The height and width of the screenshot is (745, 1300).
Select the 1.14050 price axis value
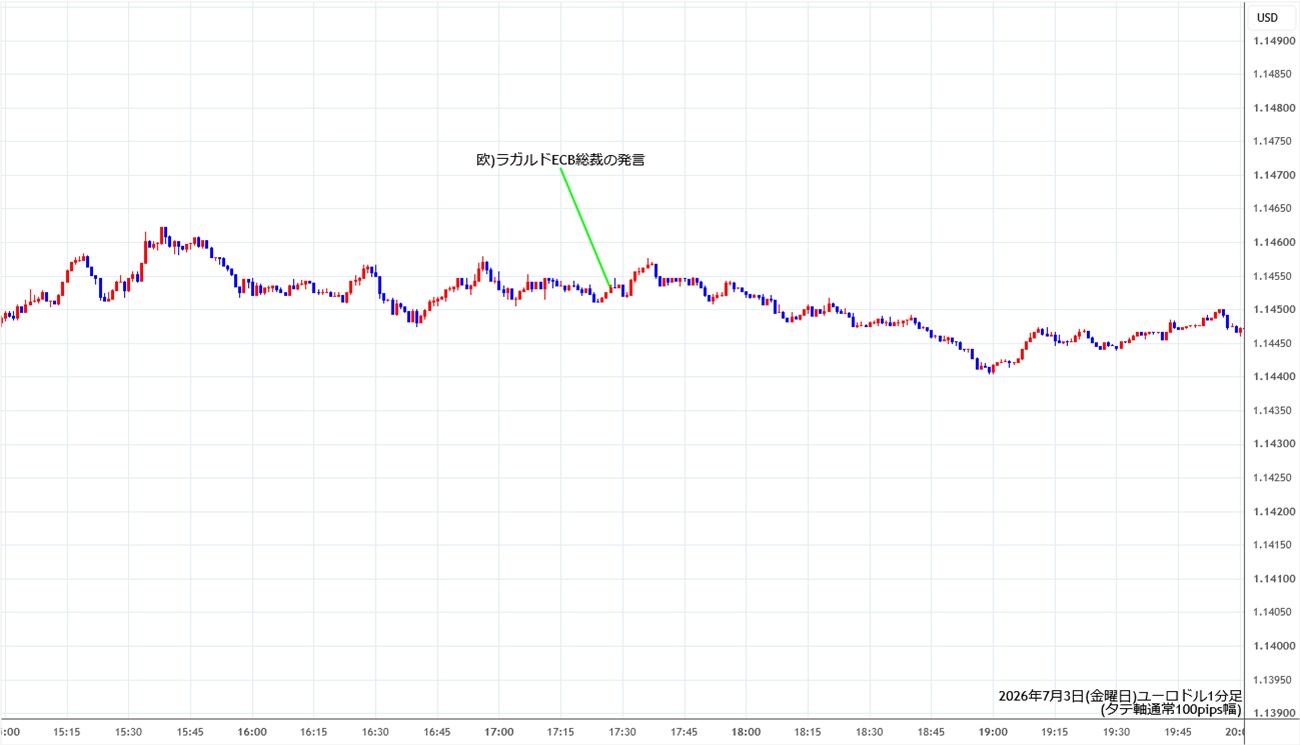pos(1274,612)
